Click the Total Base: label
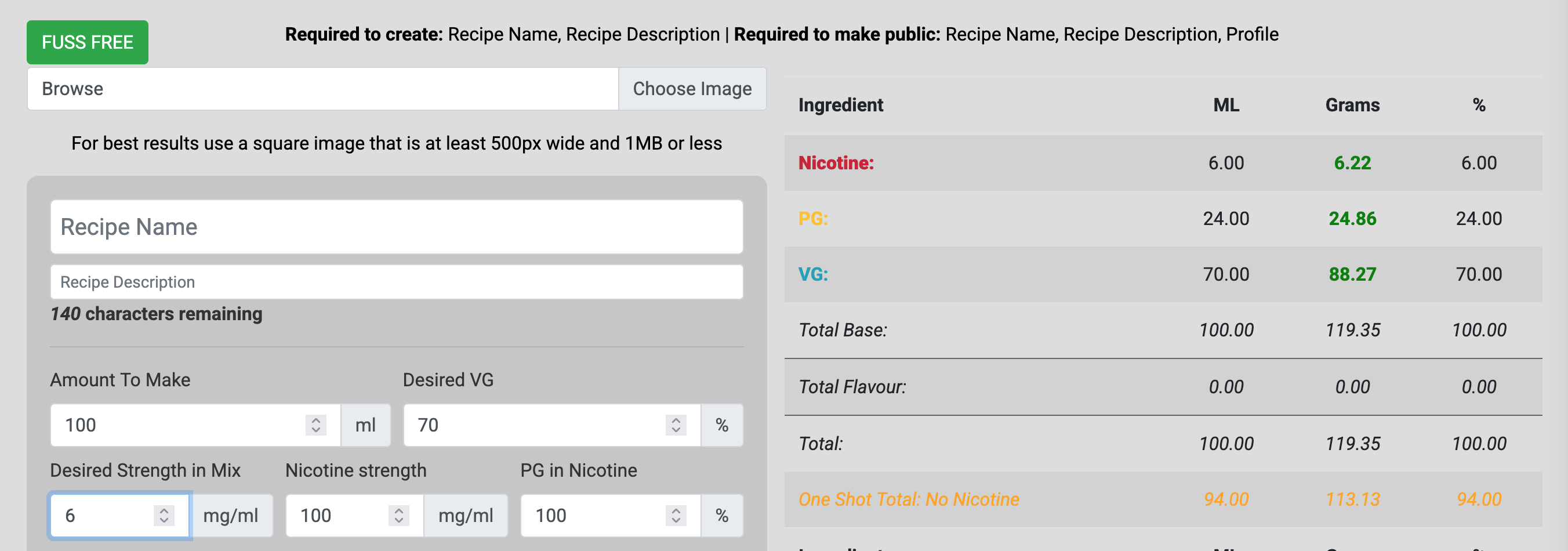 pos(843,330)
